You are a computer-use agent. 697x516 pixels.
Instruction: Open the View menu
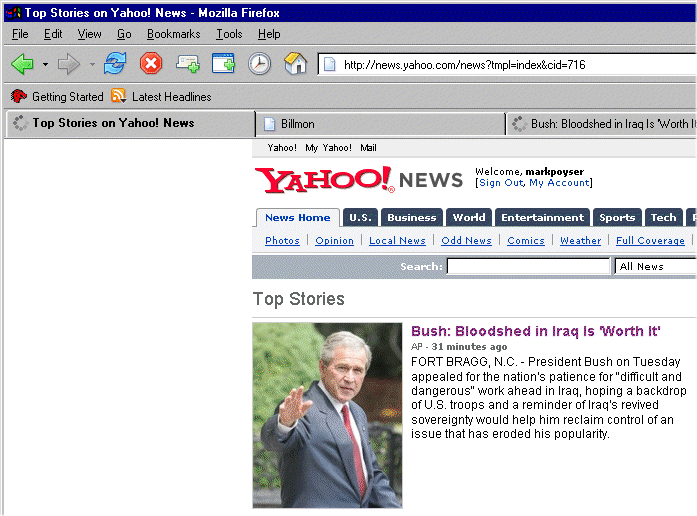[x=89, y=34]
